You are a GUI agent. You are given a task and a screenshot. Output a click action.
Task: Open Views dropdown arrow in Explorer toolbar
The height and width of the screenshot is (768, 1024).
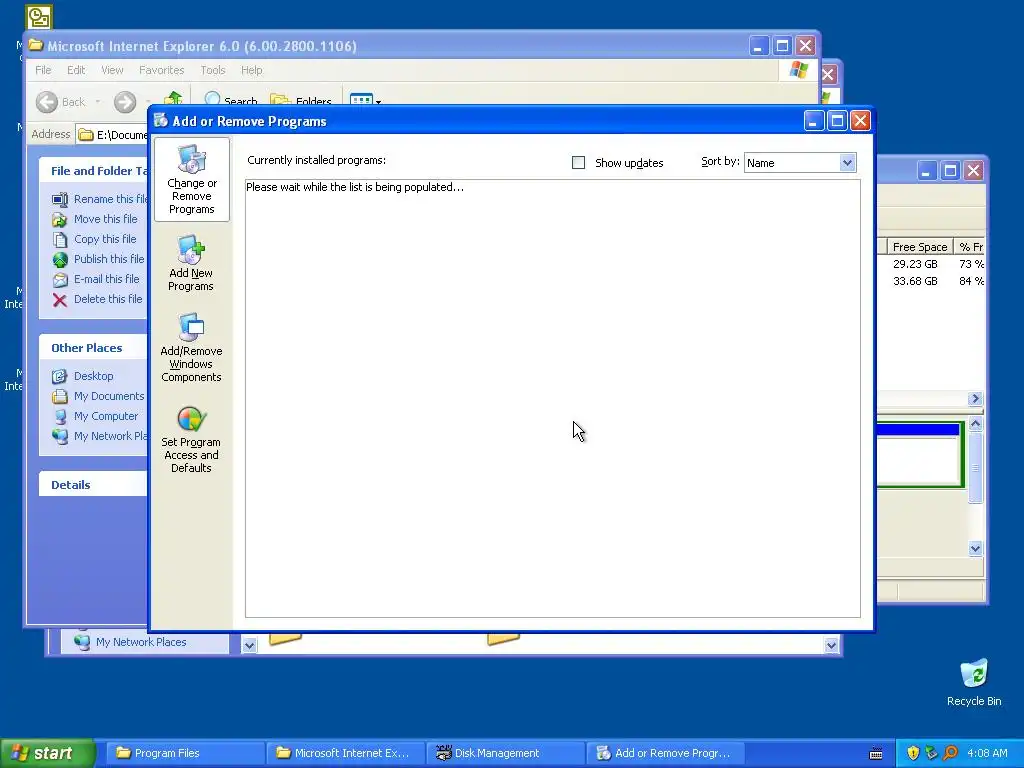[378, 102]
